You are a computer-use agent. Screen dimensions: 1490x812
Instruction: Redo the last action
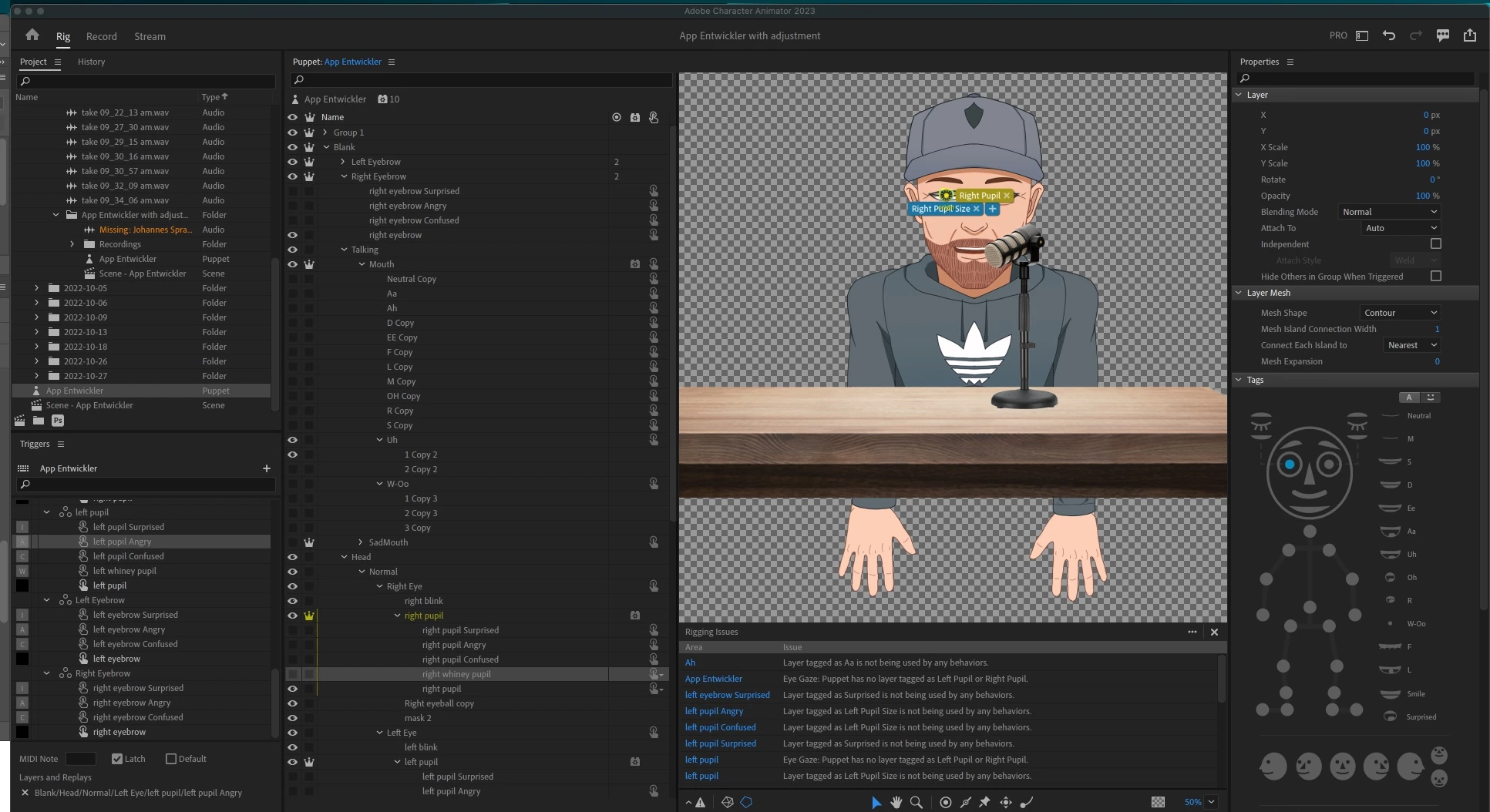coord(1416,35)
